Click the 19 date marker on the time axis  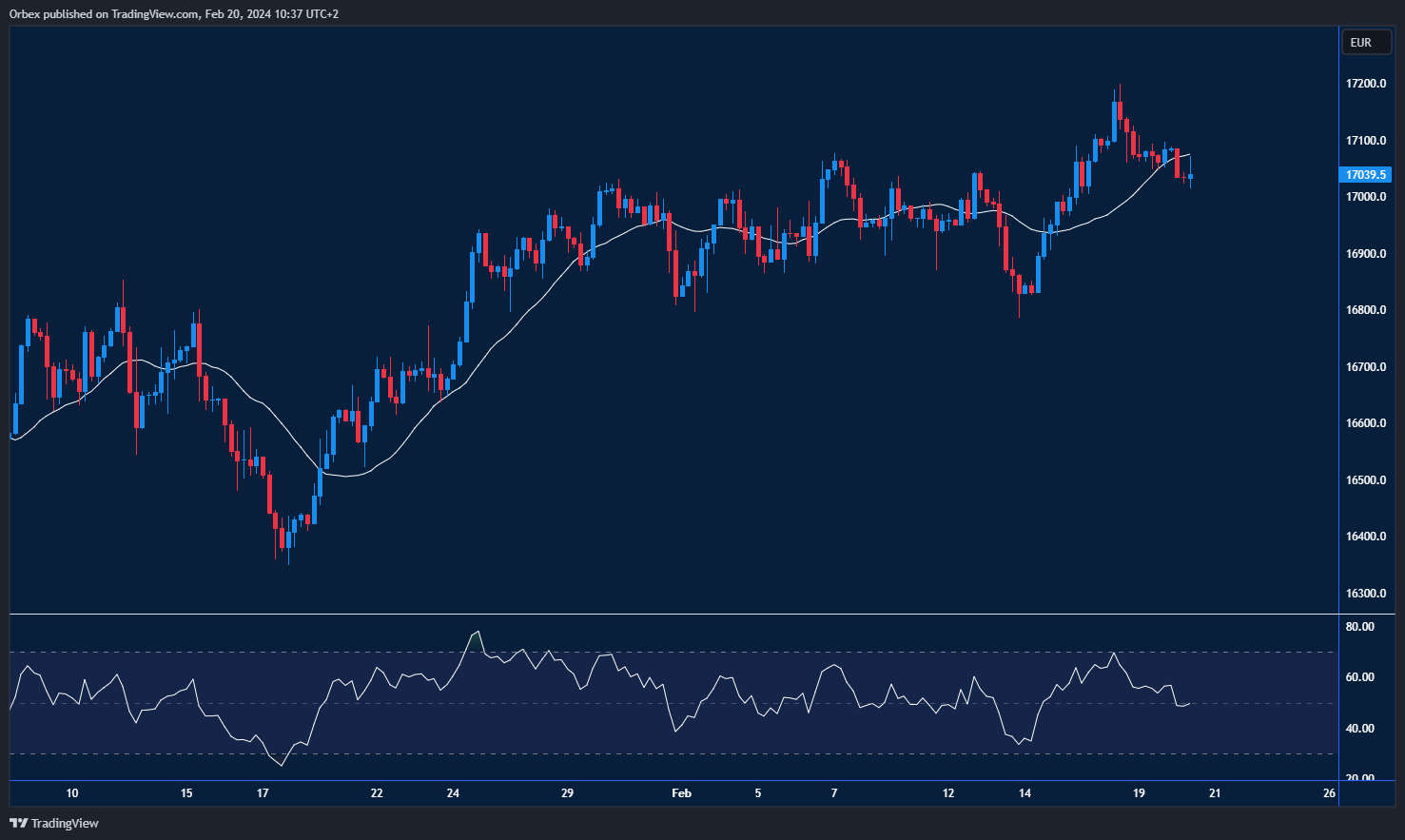1139,793
